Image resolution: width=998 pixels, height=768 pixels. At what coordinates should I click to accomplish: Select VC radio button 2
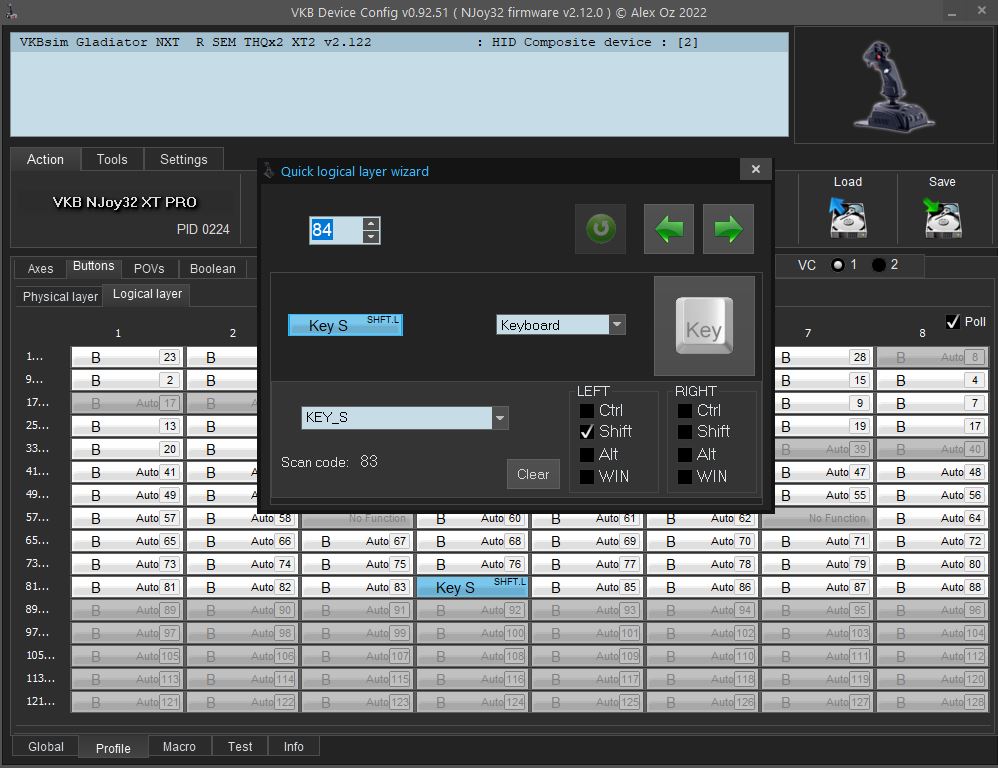coord(878,265)
